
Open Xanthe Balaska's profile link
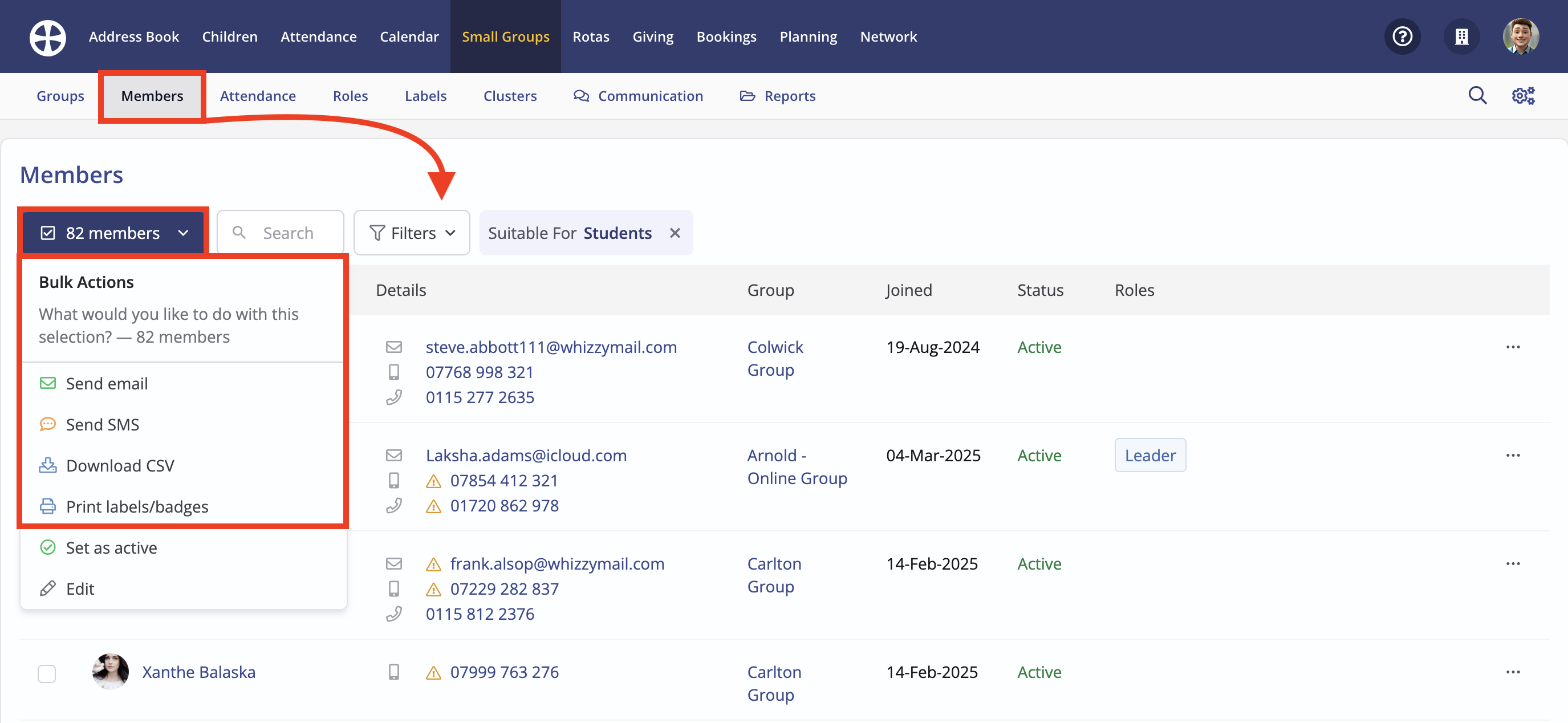coord(198,672)
